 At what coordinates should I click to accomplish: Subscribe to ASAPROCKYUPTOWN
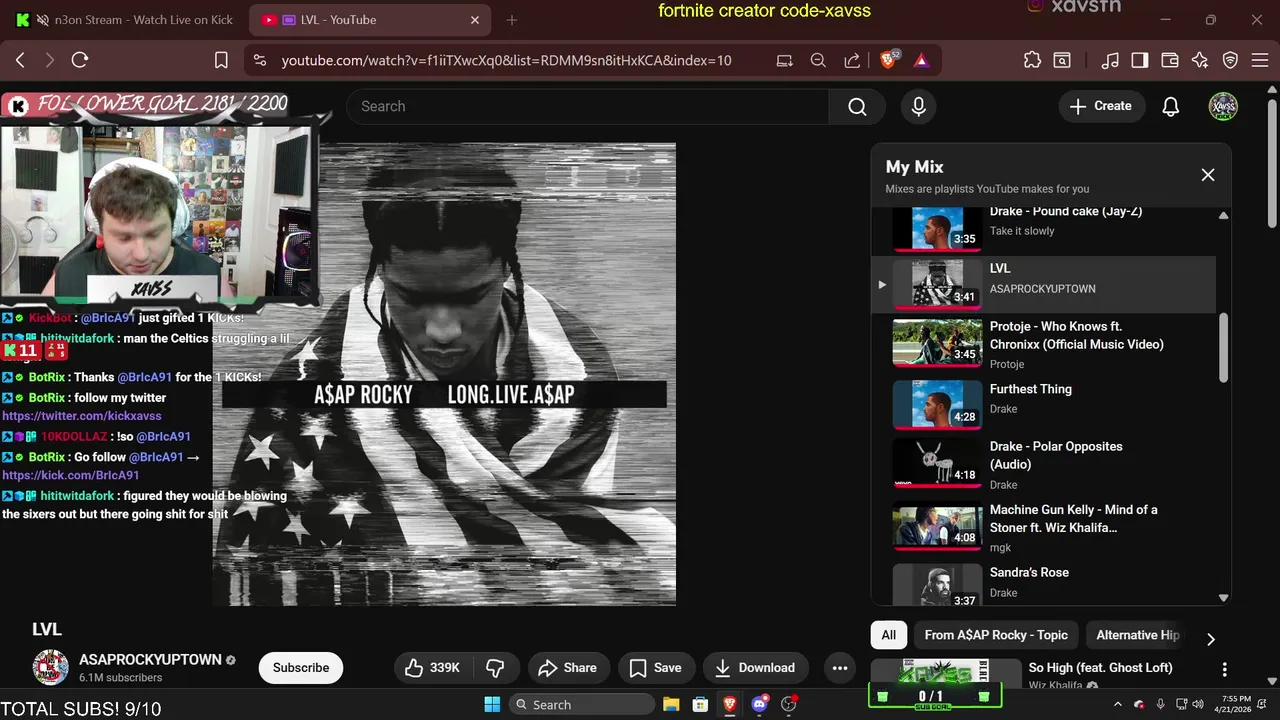tap(301, 668)
